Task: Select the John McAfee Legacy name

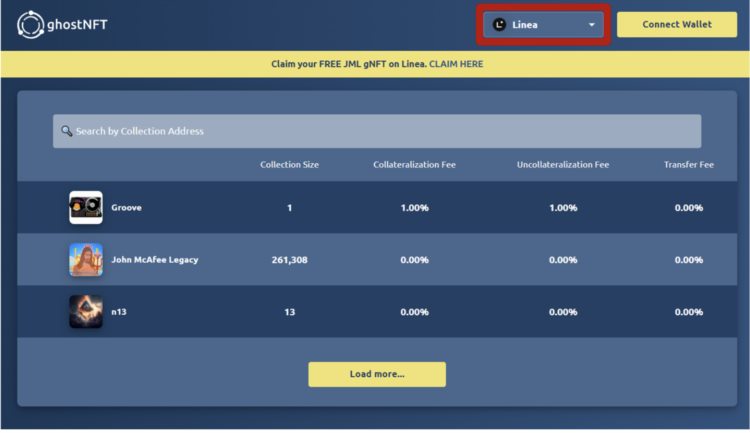Action: coord(154,260)
